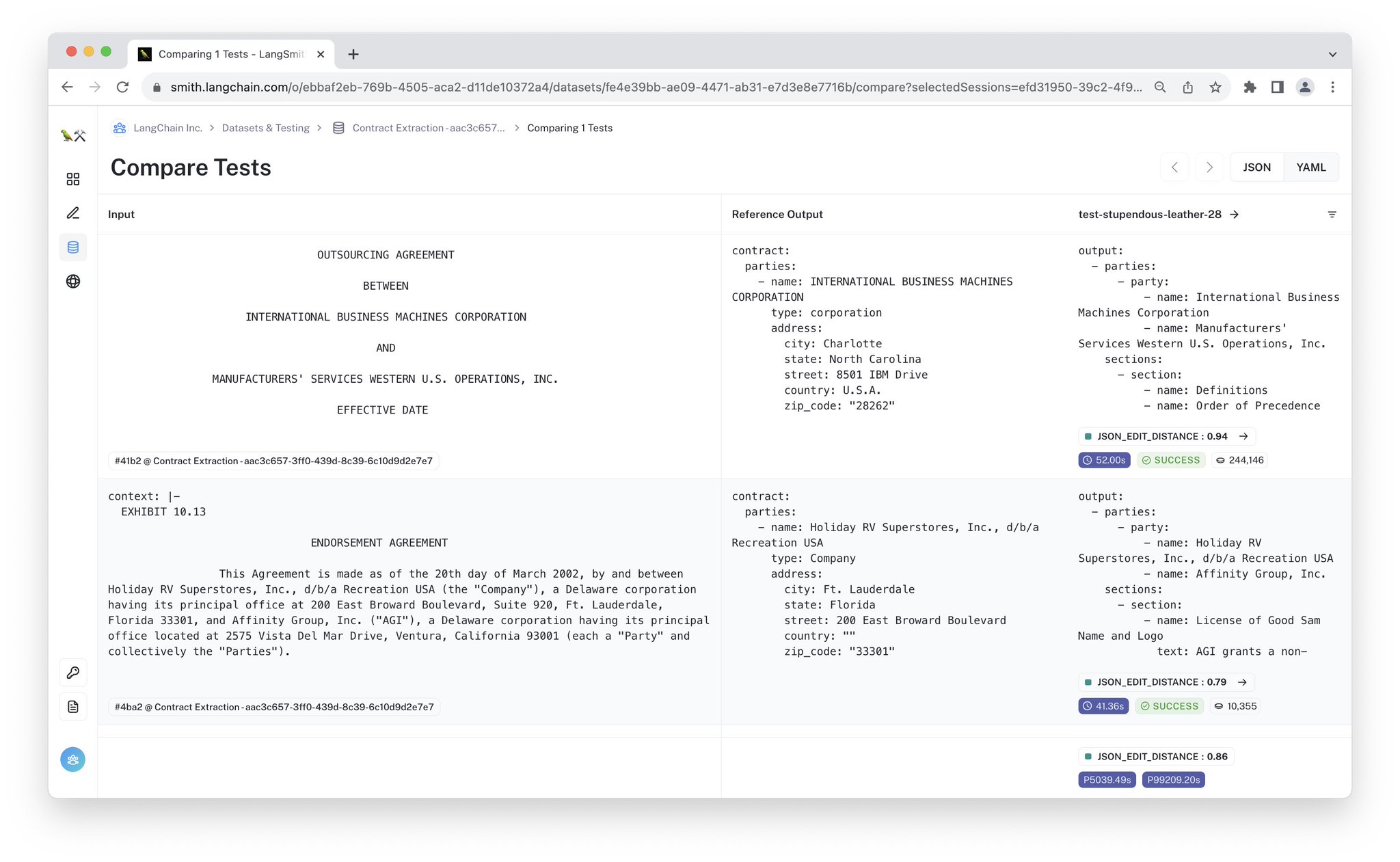Click the share icon in address bar
Screen dimensions: 1400x862
1188,87
